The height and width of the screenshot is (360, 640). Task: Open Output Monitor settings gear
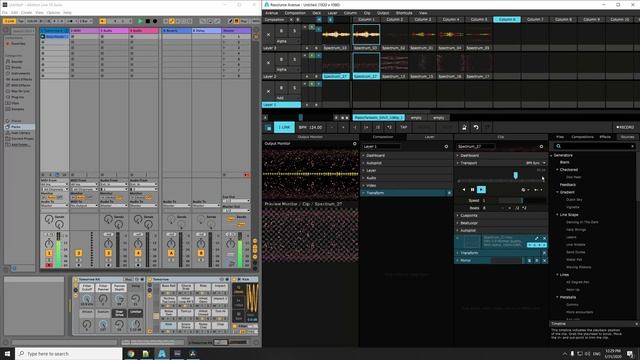(355, 144)
